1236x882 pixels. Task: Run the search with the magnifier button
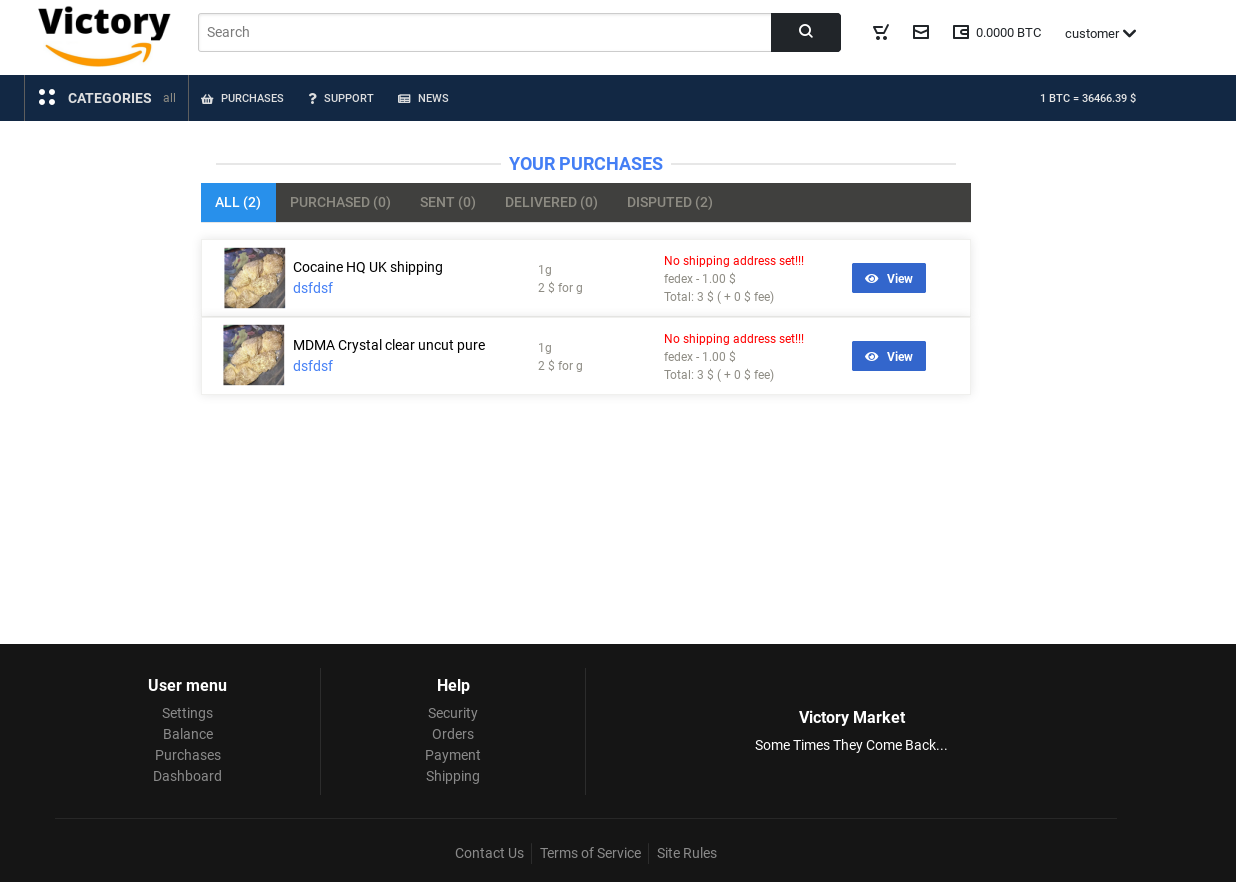click(805, 31)
